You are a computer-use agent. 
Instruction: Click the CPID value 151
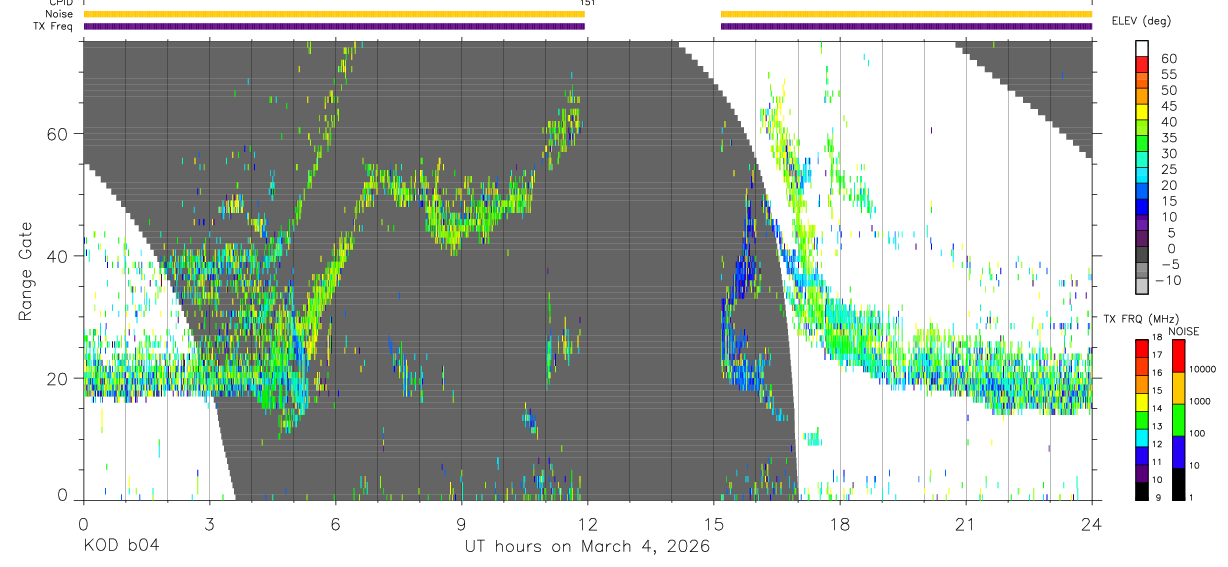coord(588,3)
